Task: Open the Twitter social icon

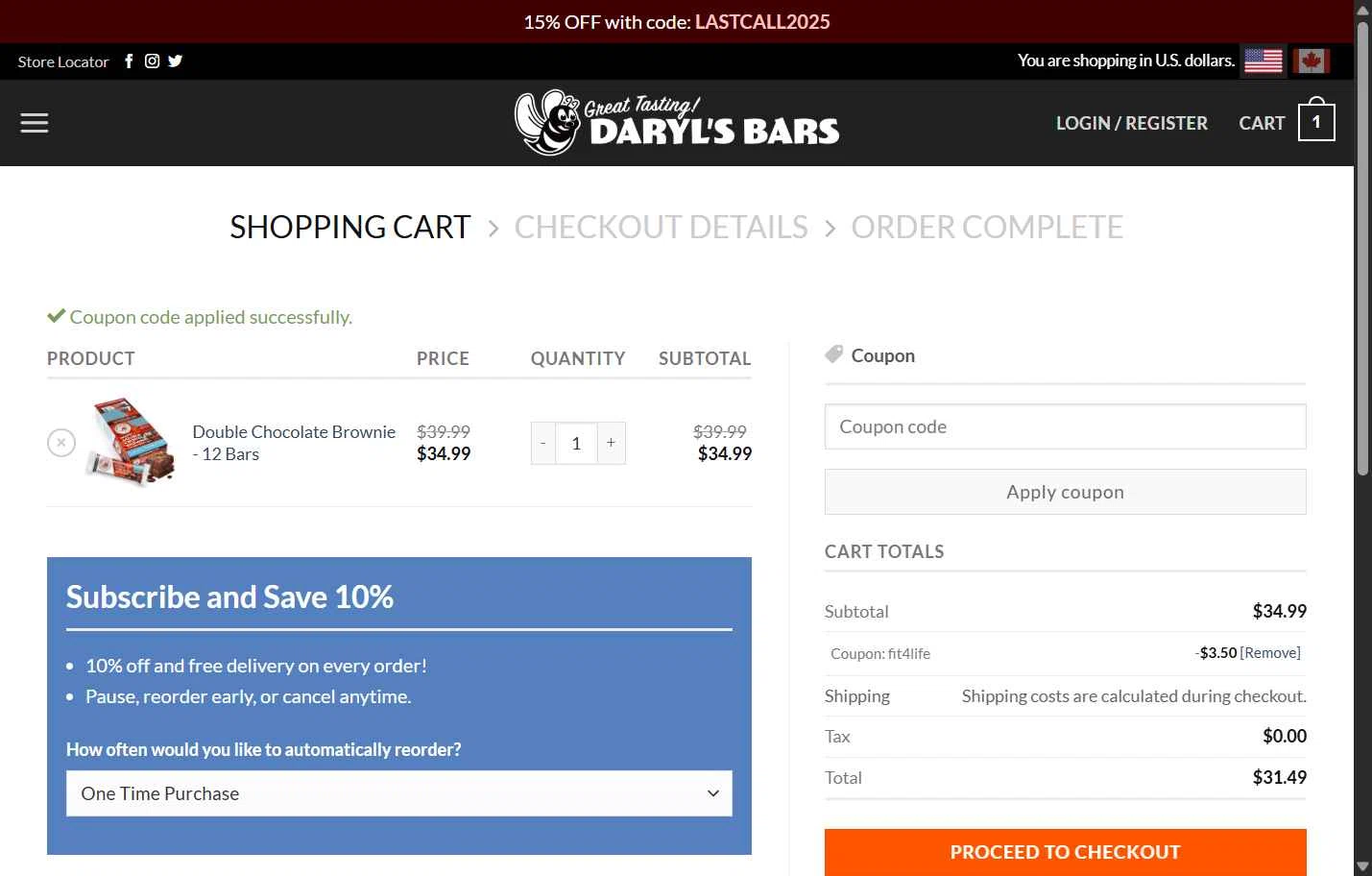Action: click(x=175, y=61)
